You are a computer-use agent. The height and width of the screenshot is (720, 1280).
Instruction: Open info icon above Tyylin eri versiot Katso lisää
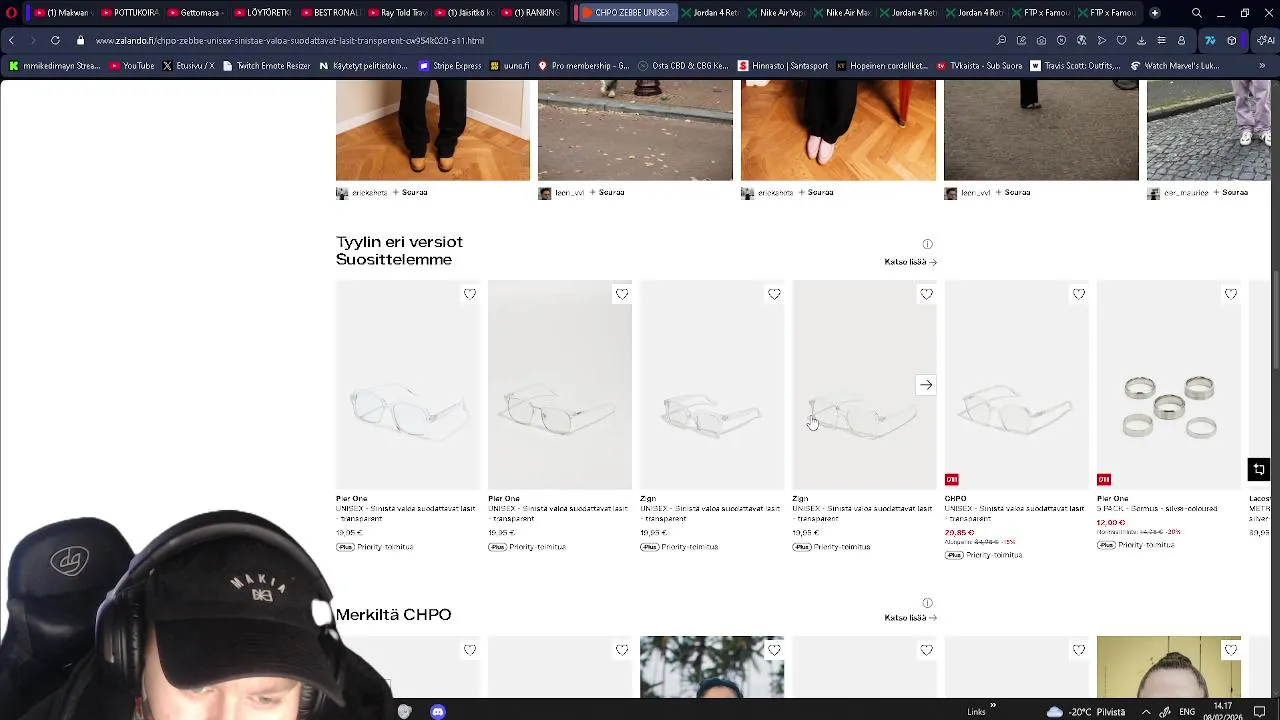(927, 244)
